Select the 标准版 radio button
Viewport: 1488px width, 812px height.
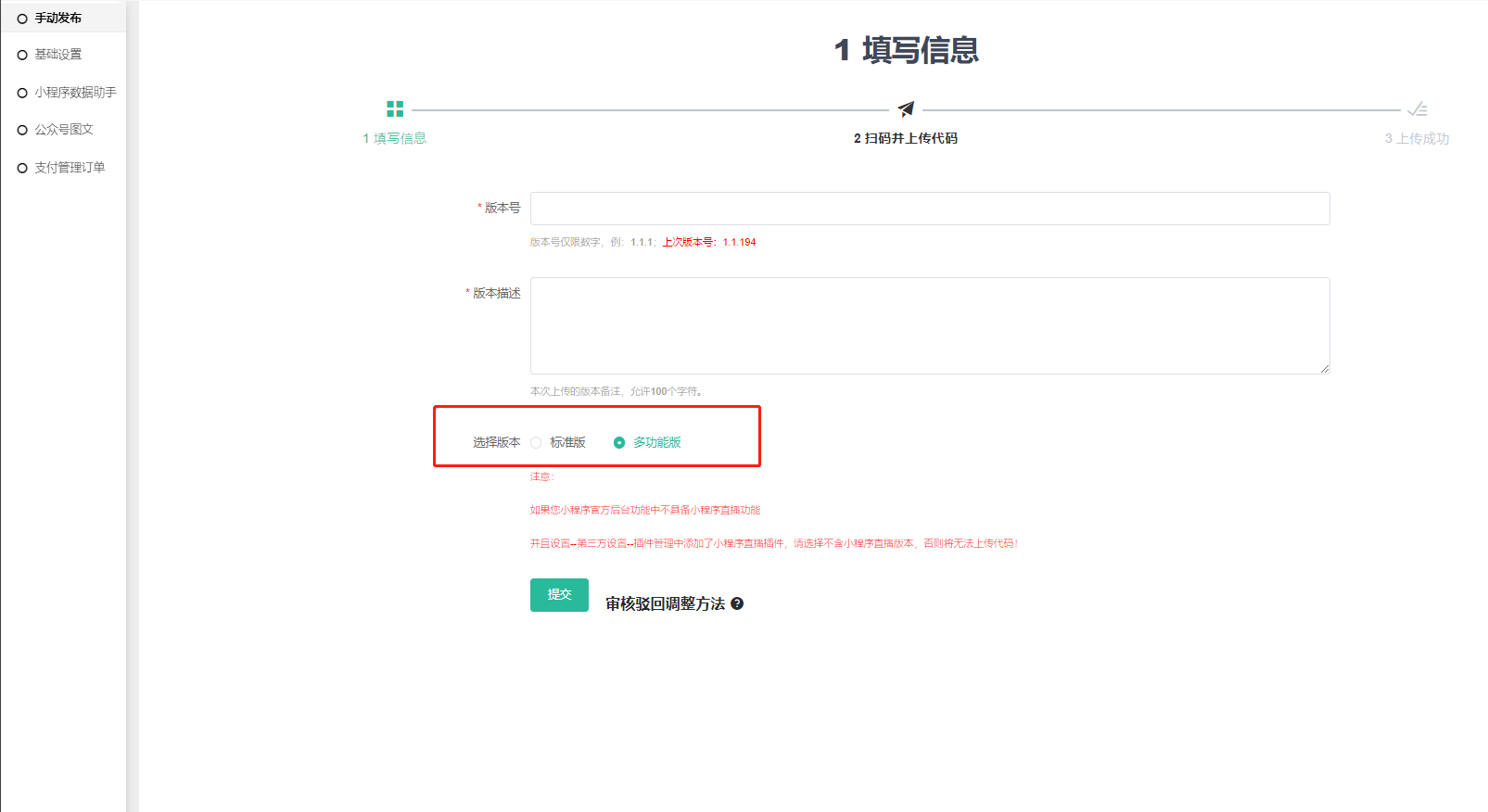pyautogui.click(x=536, y=443)
